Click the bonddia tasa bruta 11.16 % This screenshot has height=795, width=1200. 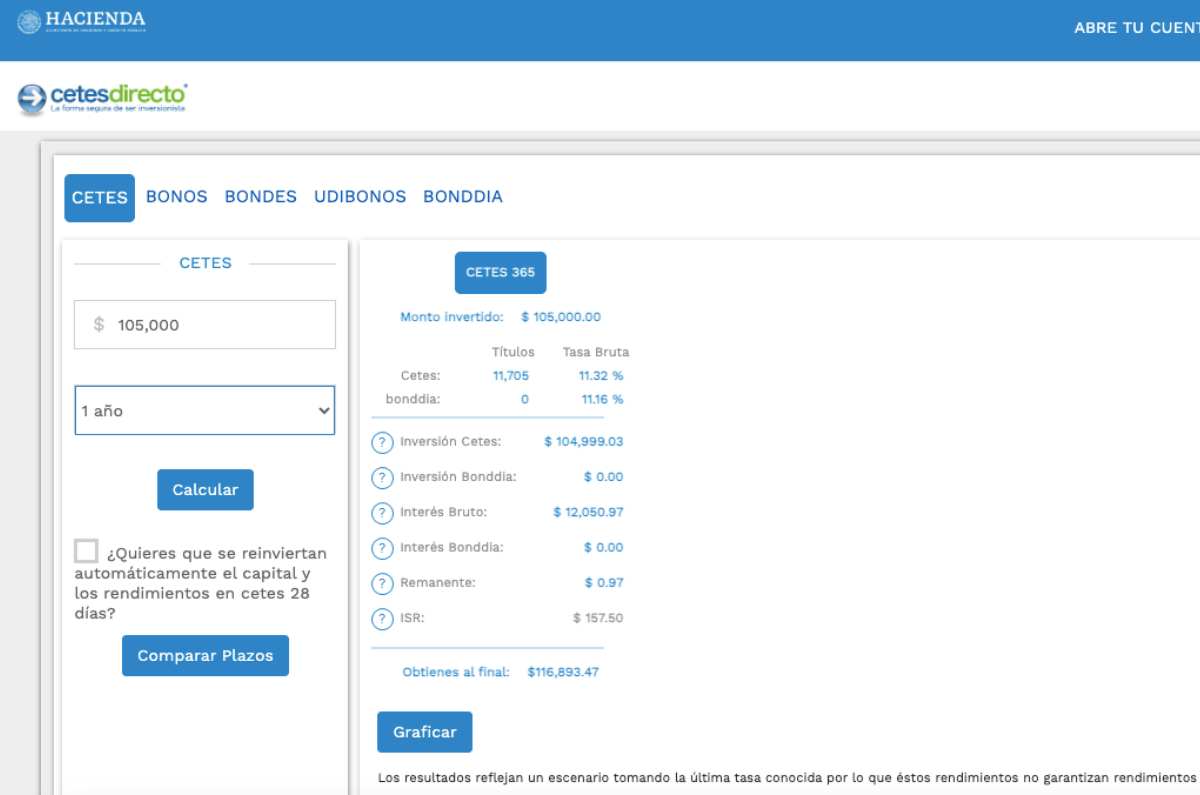coord(601,399)
